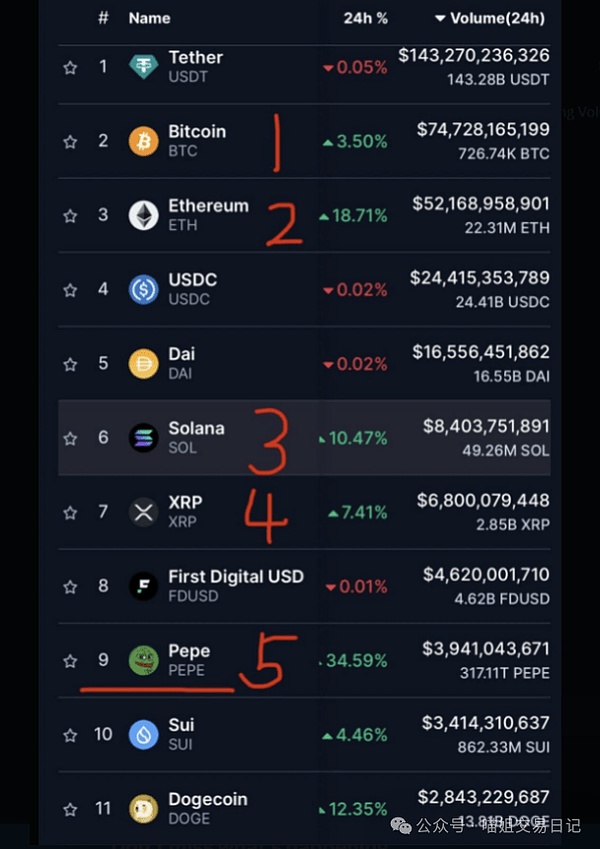Click the Pepe frog logo icon
Screen dimensions: 600x849
pyautogui.click(x=144, y=660)
